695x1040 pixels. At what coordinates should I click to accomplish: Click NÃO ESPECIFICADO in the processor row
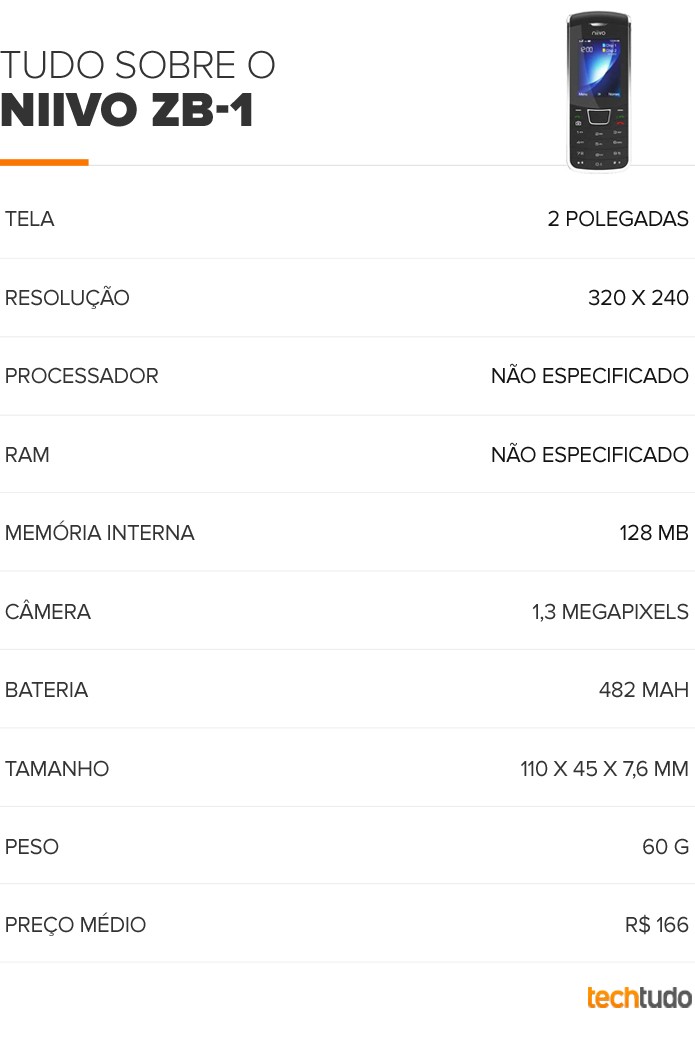[x=590, y=375]
